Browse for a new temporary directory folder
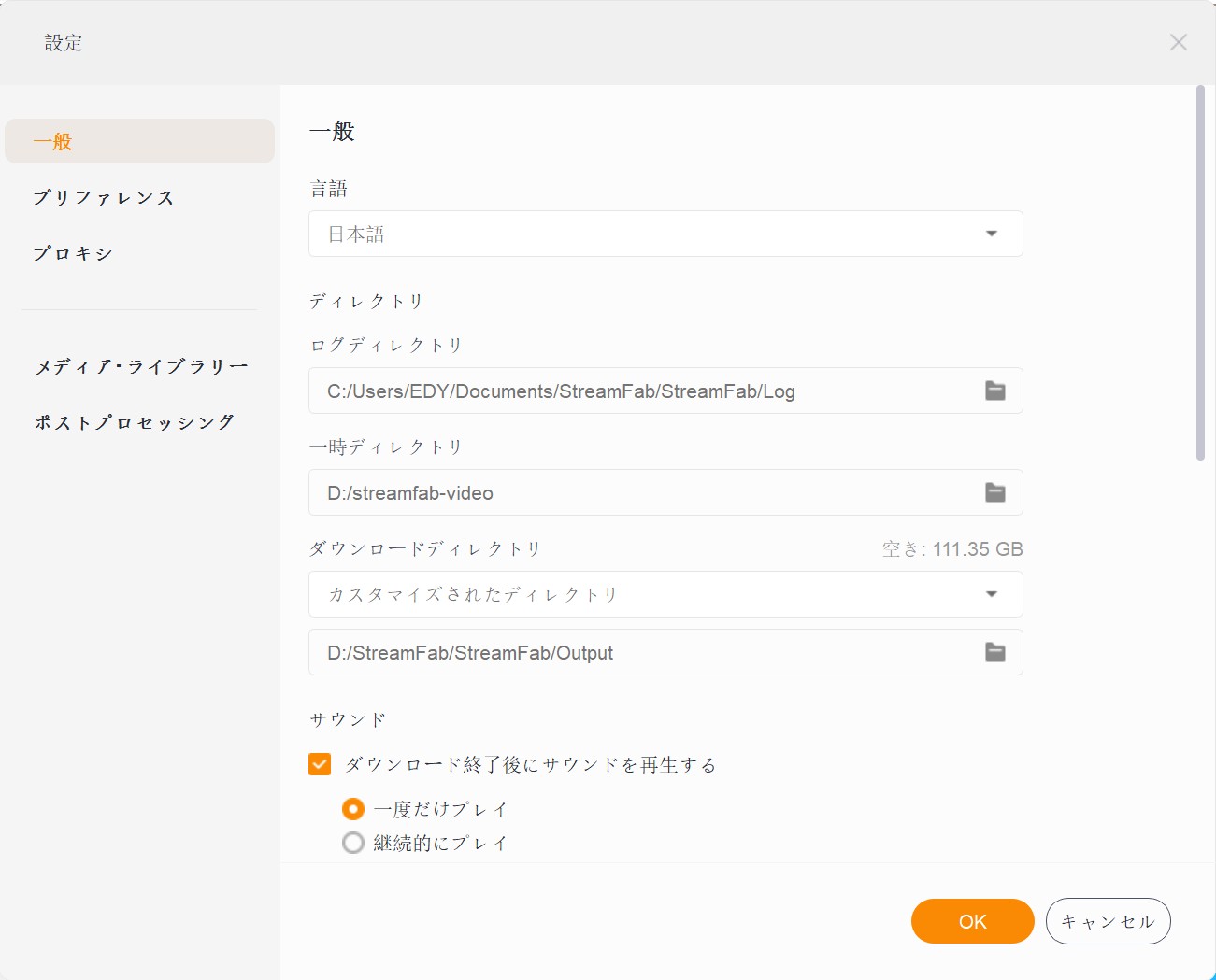1216x980 pixels. tap(994, 492)
